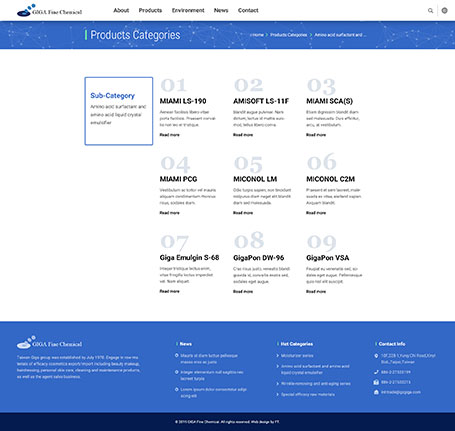Click Read more under AMISOFT LS-11F
This screenshot has width=455, height=431.
tap(243, 135)
